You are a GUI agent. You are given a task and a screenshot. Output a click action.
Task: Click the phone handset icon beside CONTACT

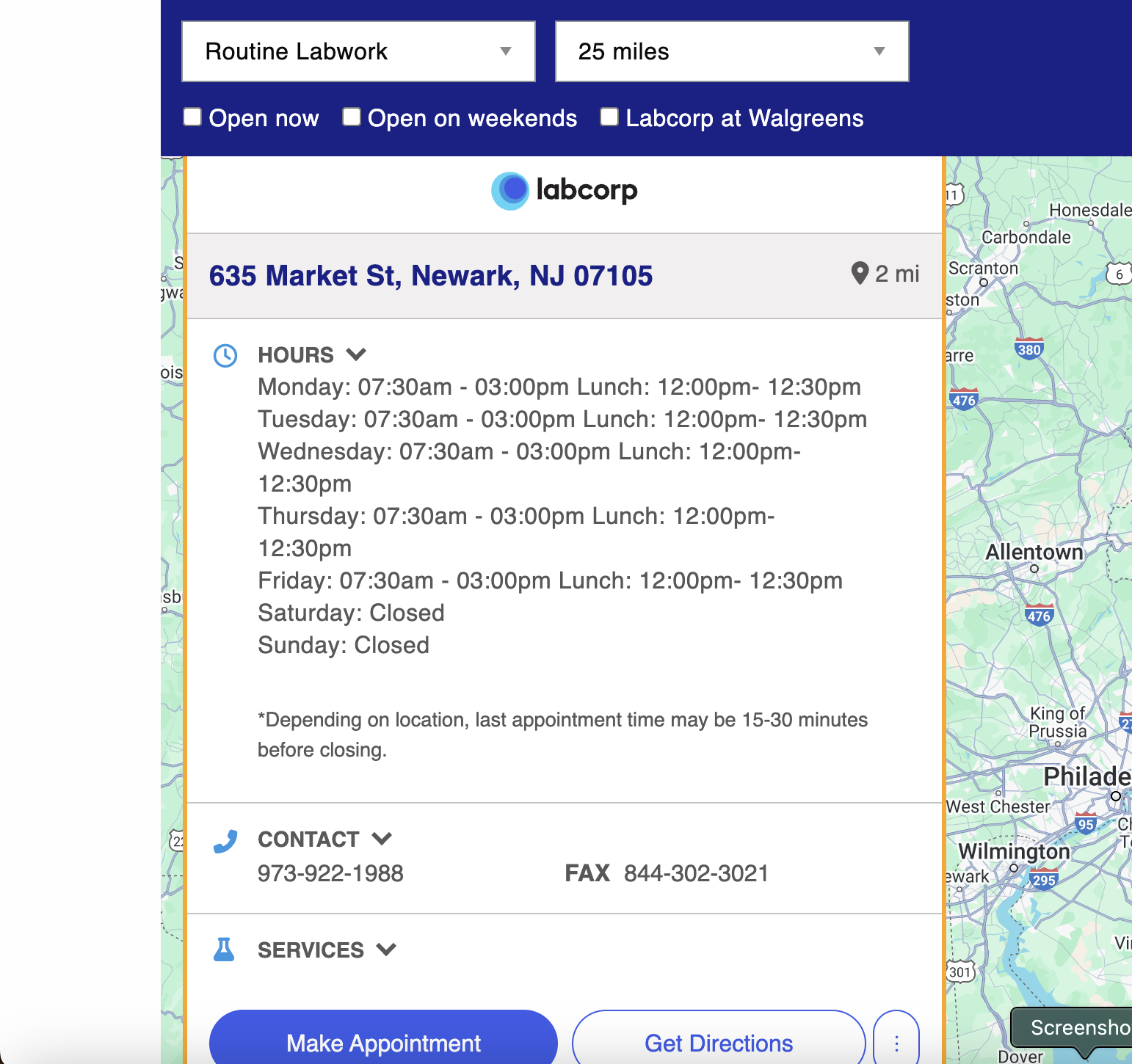225,840
